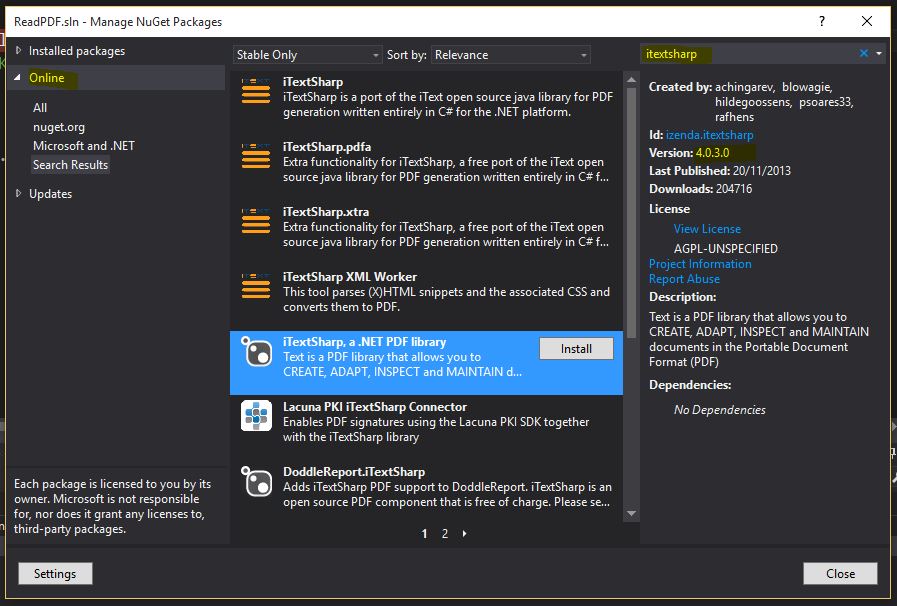Open the Stable Only dropdown
Image resolution: width=897 pixels, height=606 pixels.
tap(307, 55)
